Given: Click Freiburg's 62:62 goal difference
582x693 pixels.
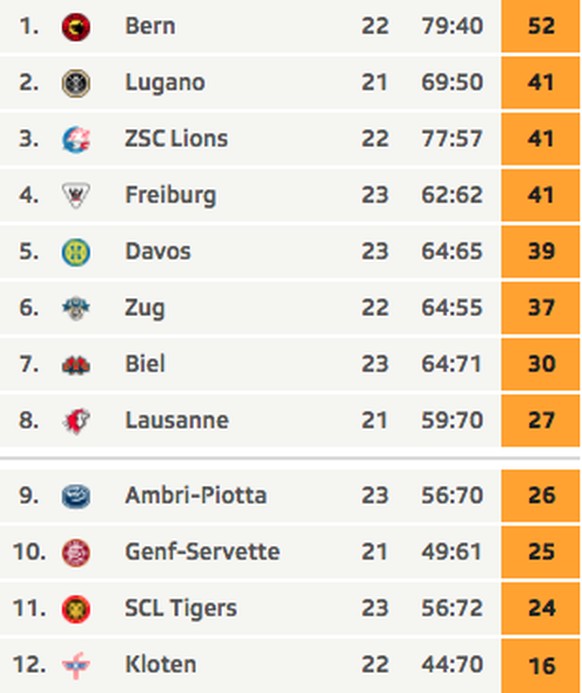Looking at the screenshot, I should click(x=452, y=195).
